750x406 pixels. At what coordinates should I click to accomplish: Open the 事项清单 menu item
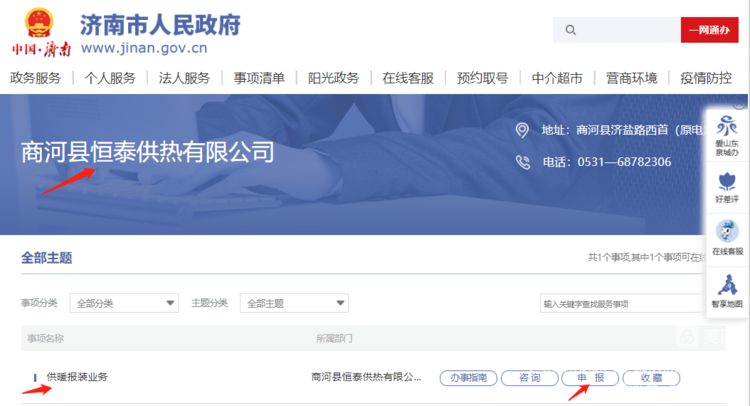pos(259,78)
